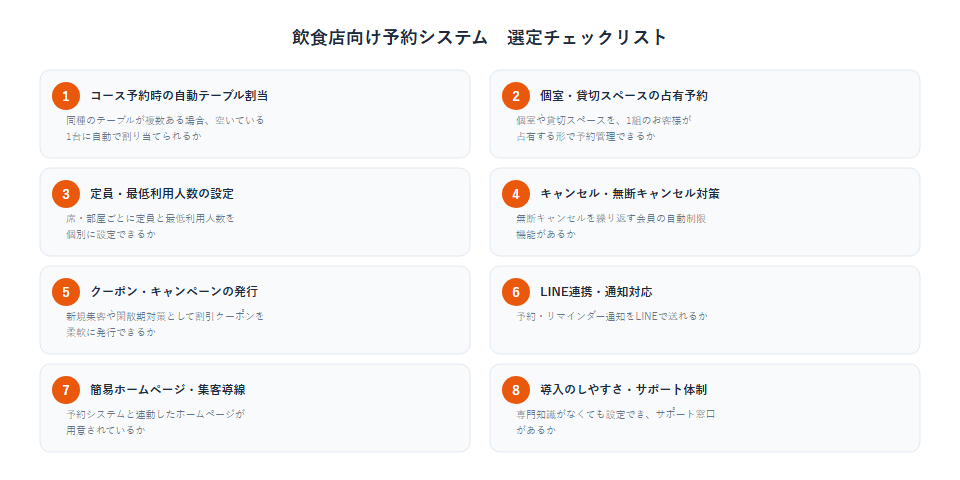
Task: Click the orange number 3 badge
Action: (66, 194)
